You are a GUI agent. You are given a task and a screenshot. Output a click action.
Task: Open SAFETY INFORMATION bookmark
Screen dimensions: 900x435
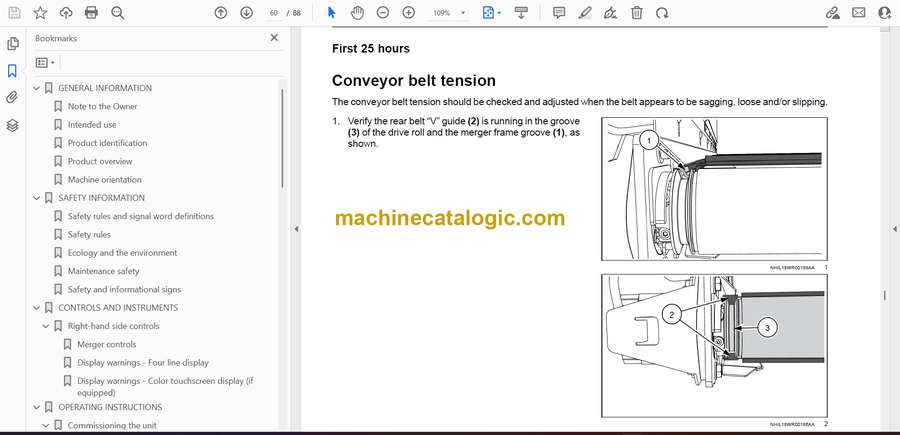coord(102,198)
